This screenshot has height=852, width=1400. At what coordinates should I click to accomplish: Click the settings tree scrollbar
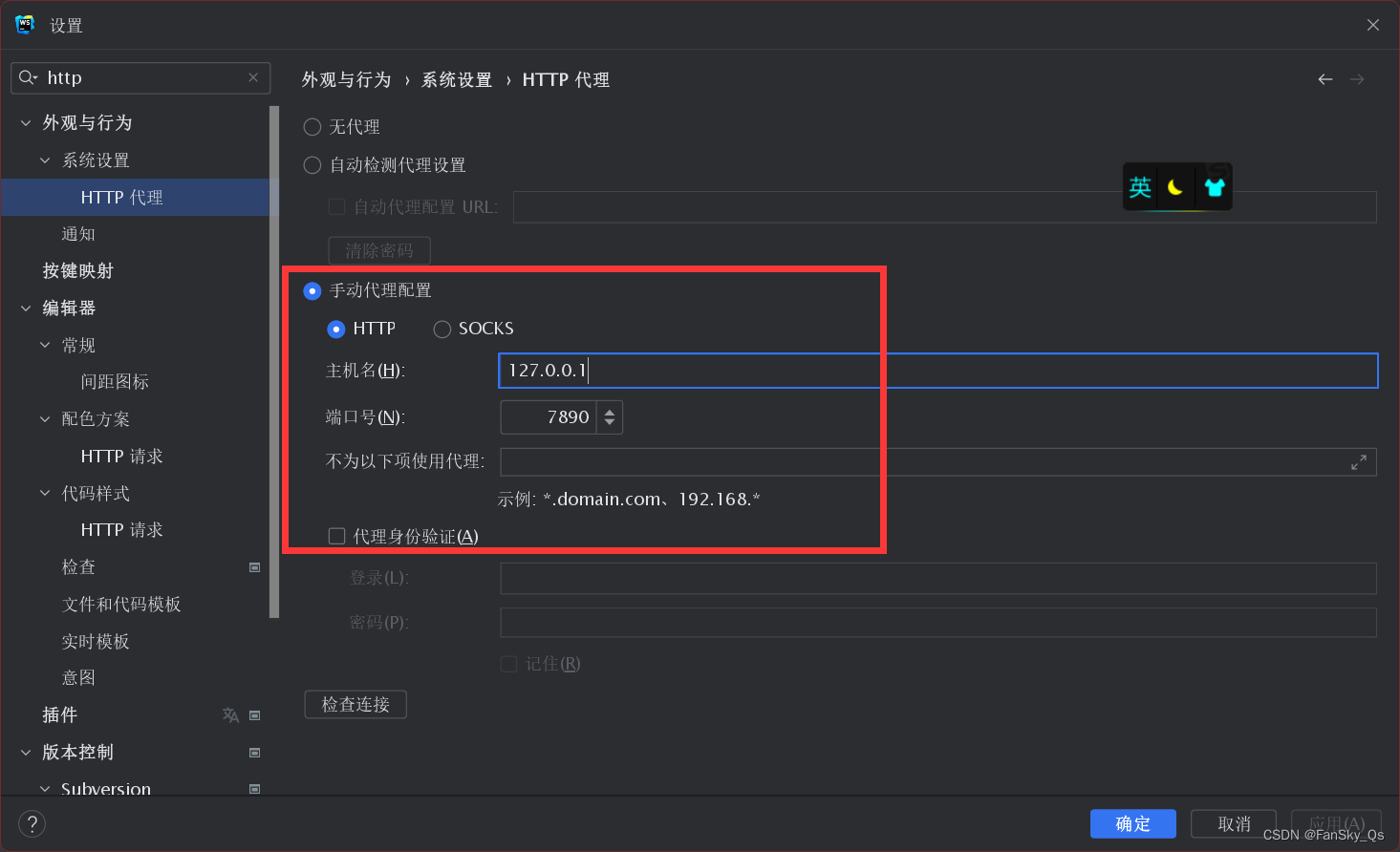274,363
